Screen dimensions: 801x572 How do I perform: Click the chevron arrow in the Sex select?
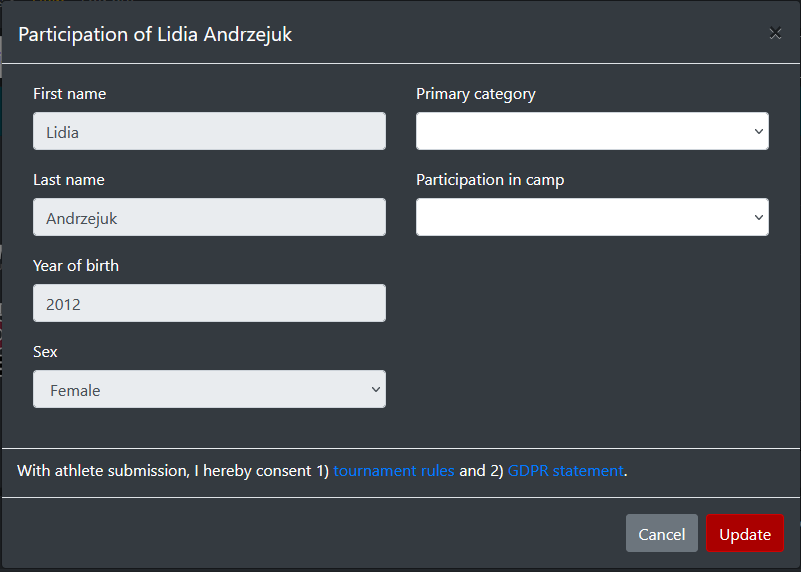[375, 389]
